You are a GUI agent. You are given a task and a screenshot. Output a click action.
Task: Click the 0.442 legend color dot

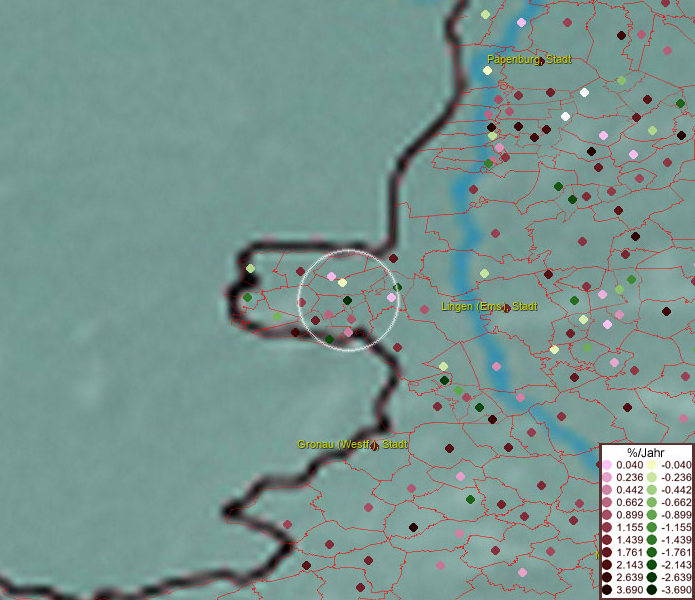[x=607, y=490]
